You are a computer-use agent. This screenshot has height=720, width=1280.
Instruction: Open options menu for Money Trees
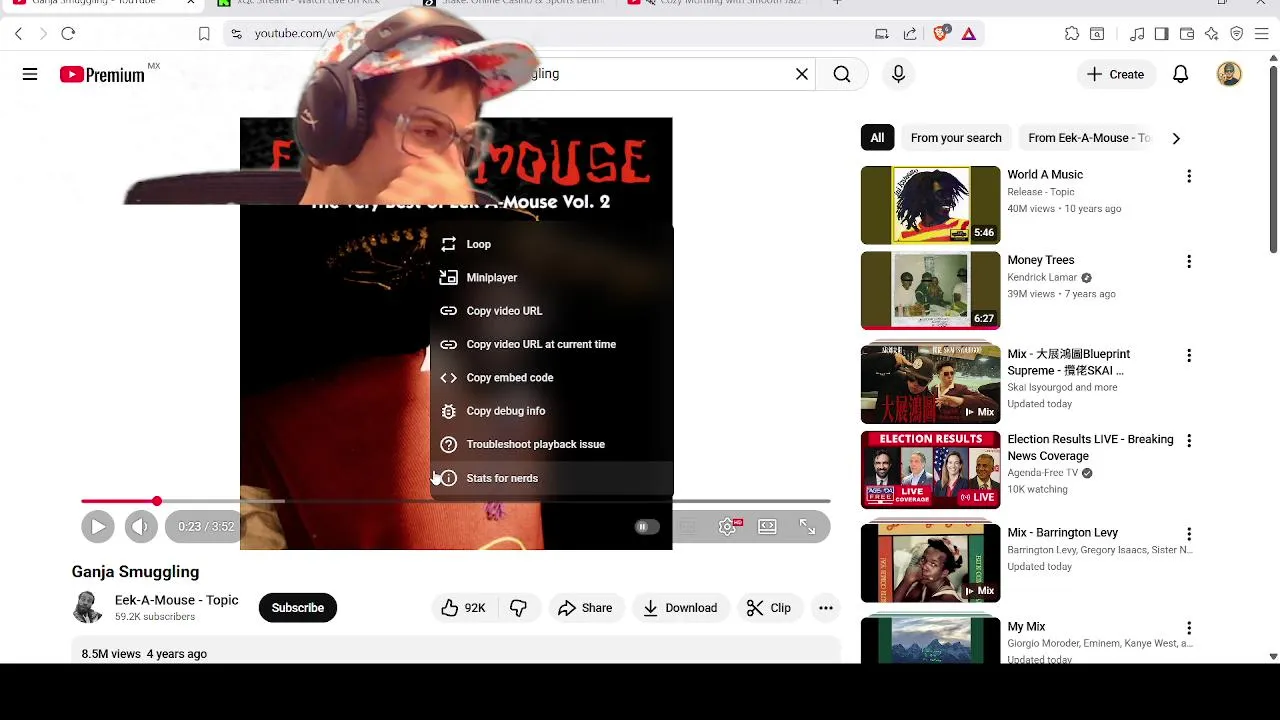click(1189, 261)
